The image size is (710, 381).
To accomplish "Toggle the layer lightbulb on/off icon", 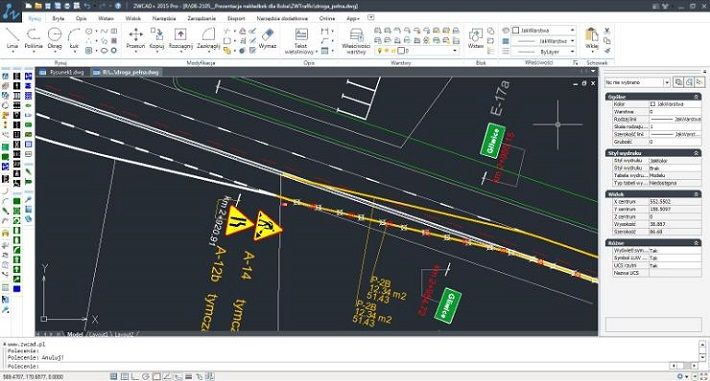I will click(x=379, y=51).
